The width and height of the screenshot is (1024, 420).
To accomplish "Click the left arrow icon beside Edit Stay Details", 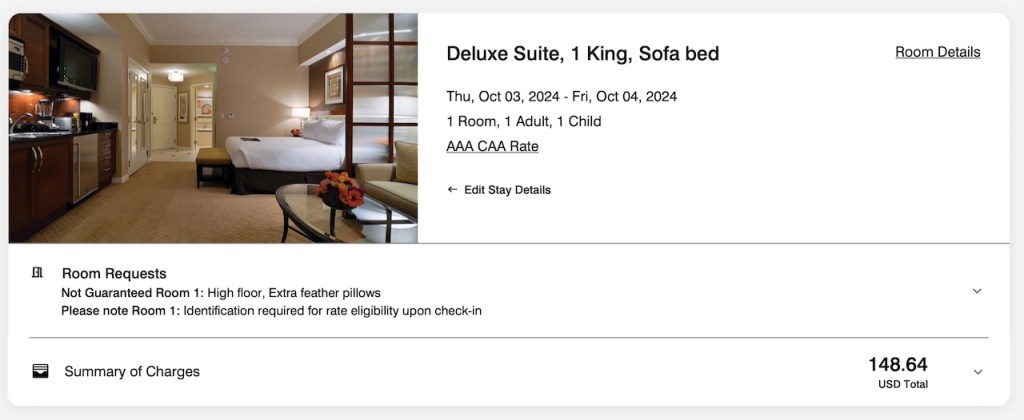I will (x=452, y=190).
